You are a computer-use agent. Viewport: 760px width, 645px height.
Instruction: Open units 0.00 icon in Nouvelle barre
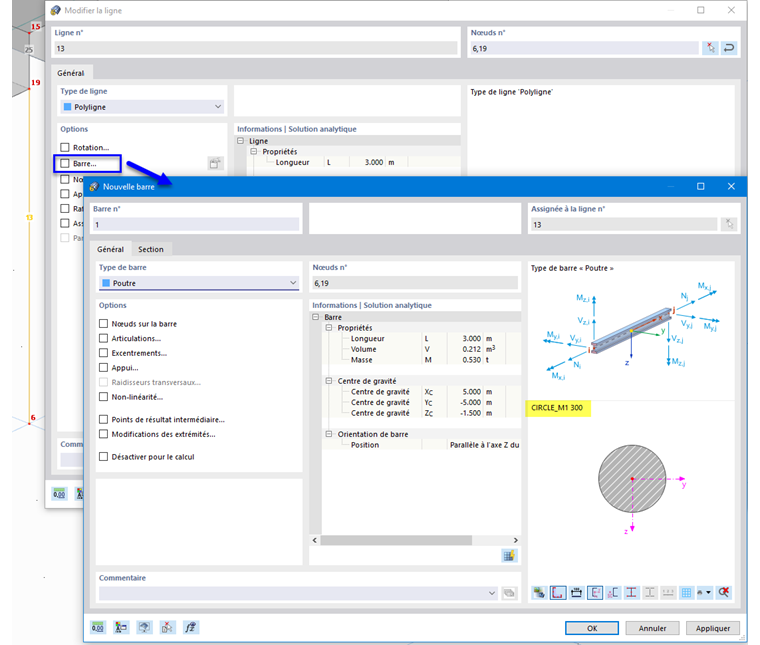pos(98,628)
